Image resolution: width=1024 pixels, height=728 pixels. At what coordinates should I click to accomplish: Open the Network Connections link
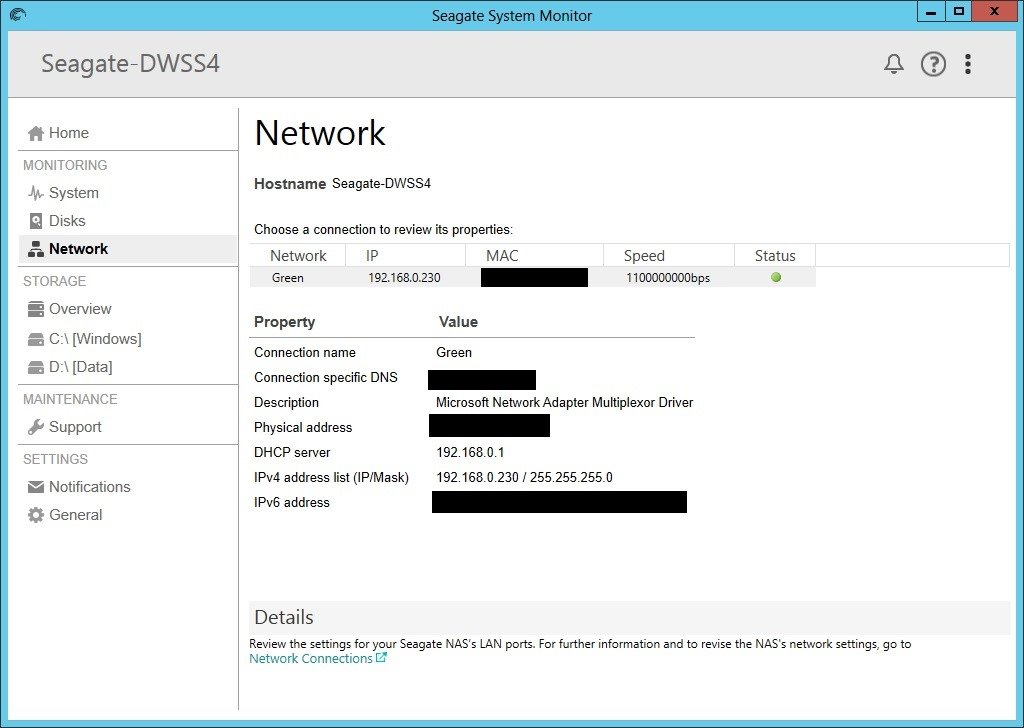311,659
